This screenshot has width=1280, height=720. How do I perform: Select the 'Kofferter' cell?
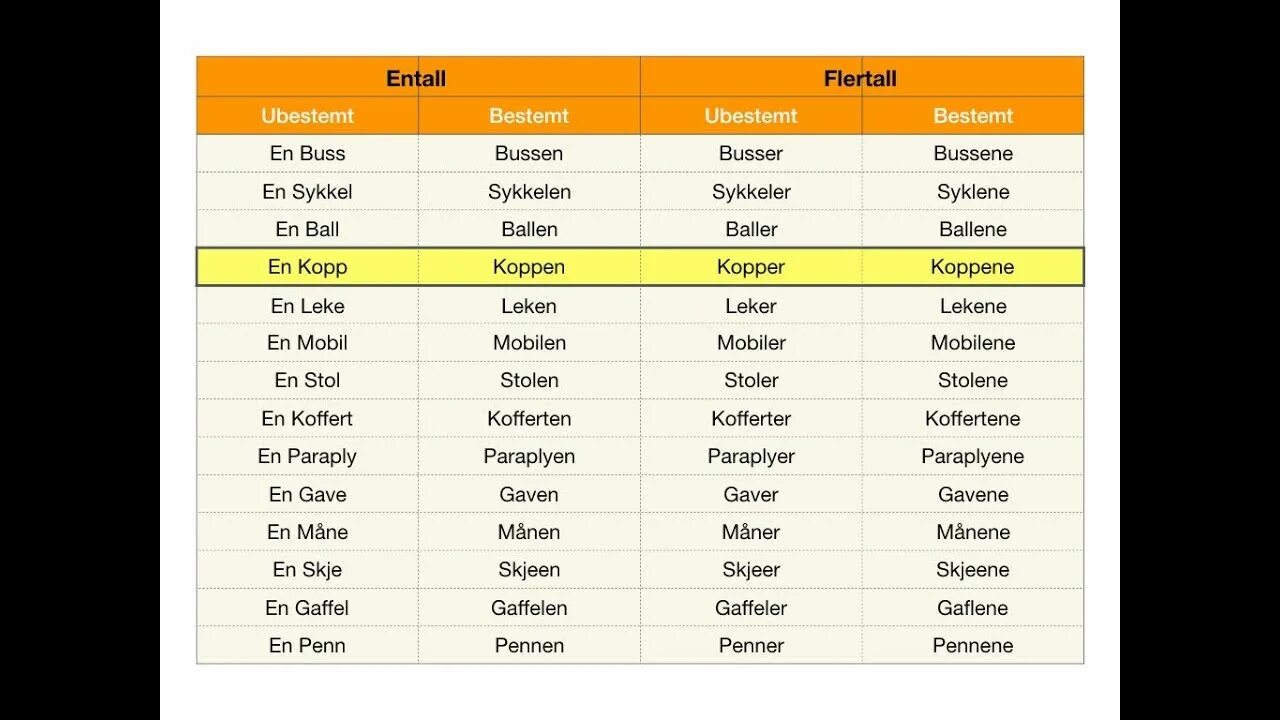(751, 419)
